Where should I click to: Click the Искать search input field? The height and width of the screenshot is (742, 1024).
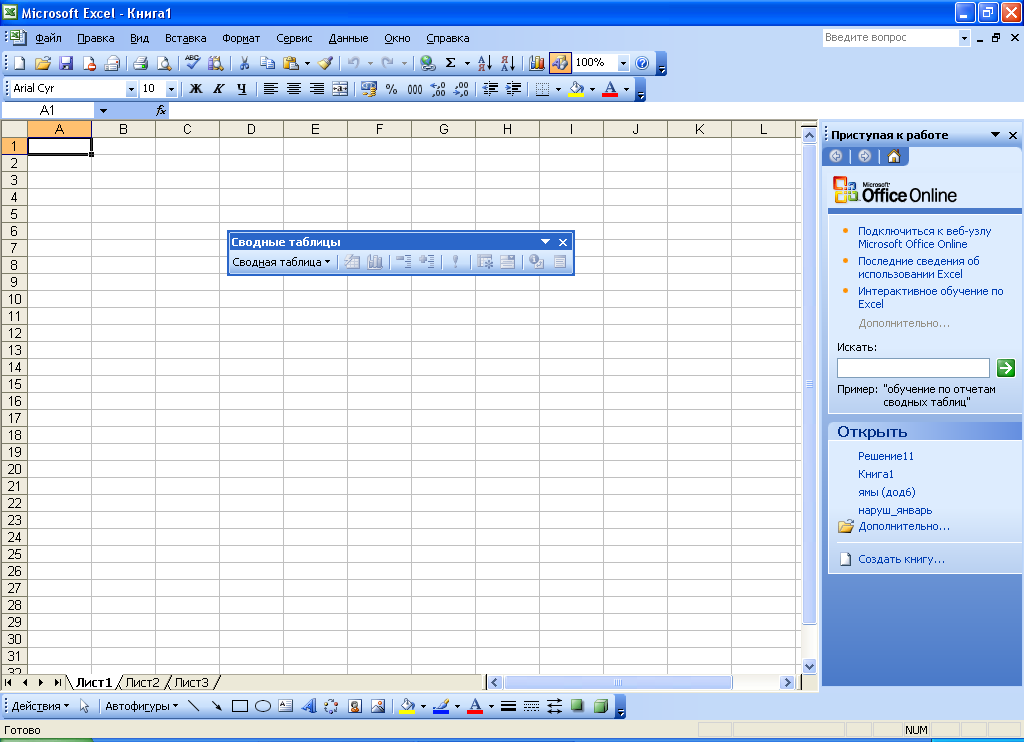pos(913,368)
